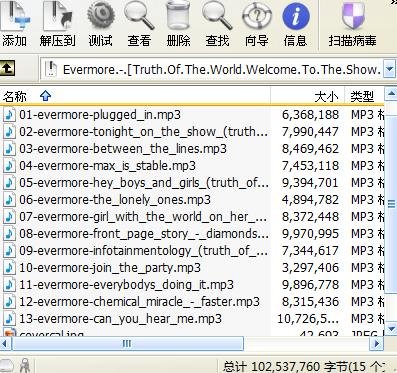Select 11-evermore-everybodys_doing_it.mp3
The image size is (397, 373).
(x=126, y=285)
